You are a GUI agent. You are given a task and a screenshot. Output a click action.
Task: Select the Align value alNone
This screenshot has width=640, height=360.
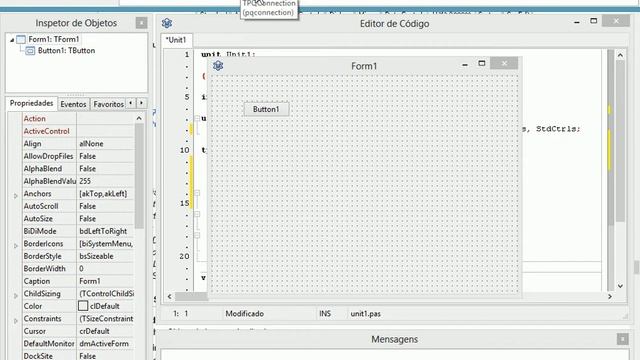coord(106,144)
